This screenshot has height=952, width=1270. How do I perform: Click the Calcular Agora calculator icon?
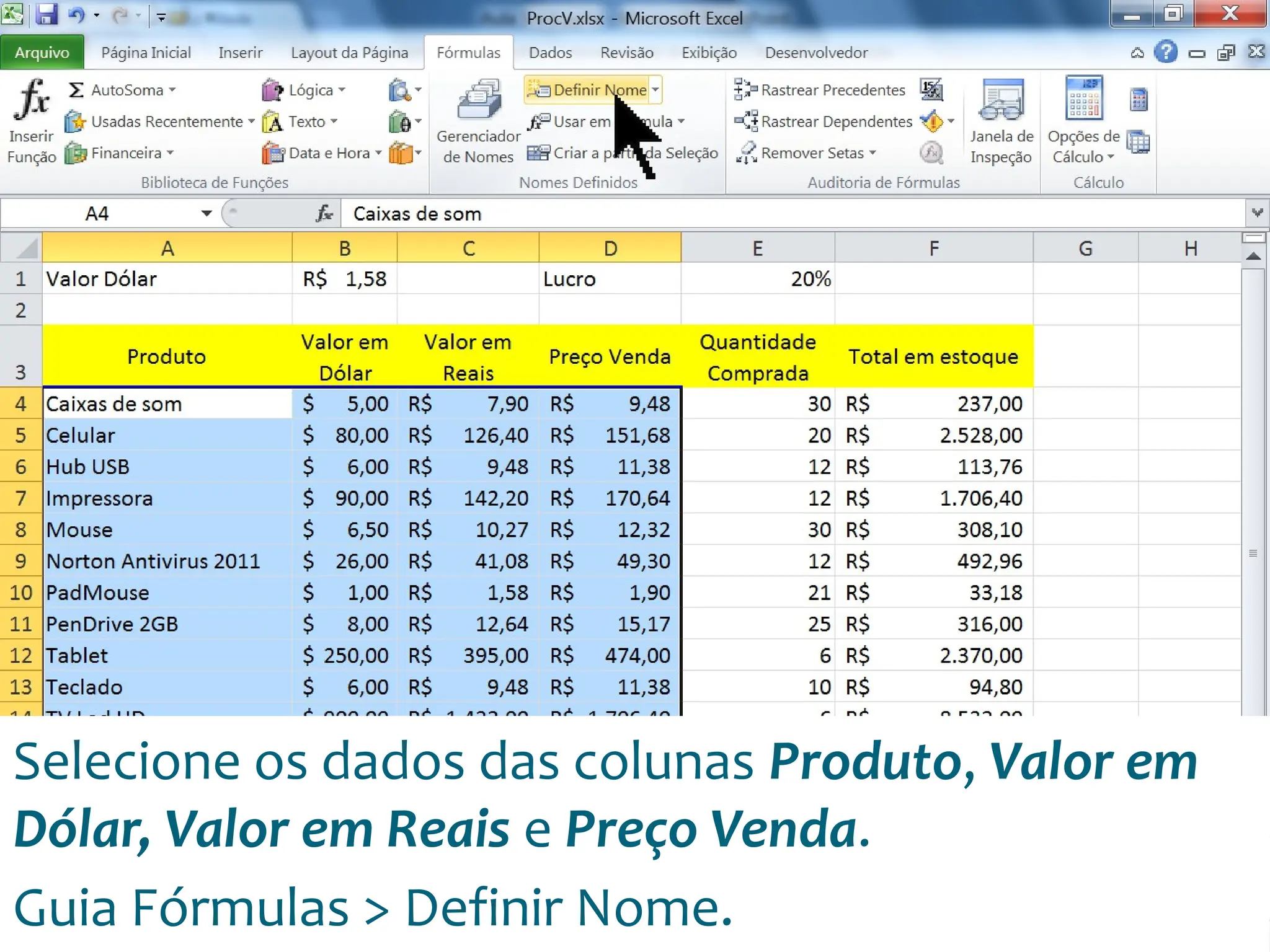click(1139, 100)
